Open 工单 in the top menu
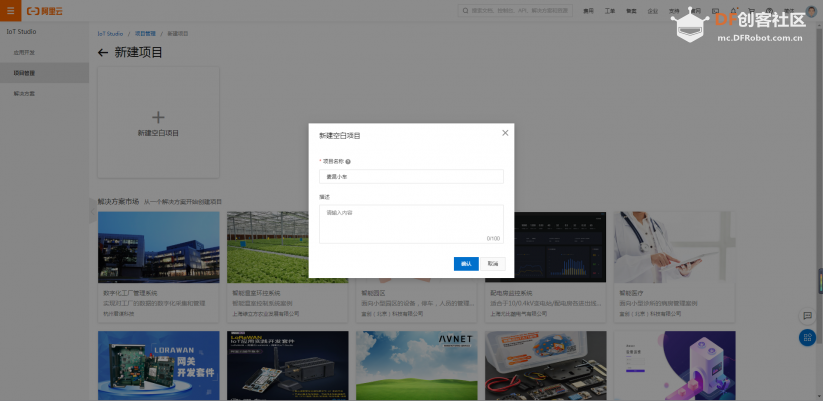 pyautogui.click(x=609, y=10)
